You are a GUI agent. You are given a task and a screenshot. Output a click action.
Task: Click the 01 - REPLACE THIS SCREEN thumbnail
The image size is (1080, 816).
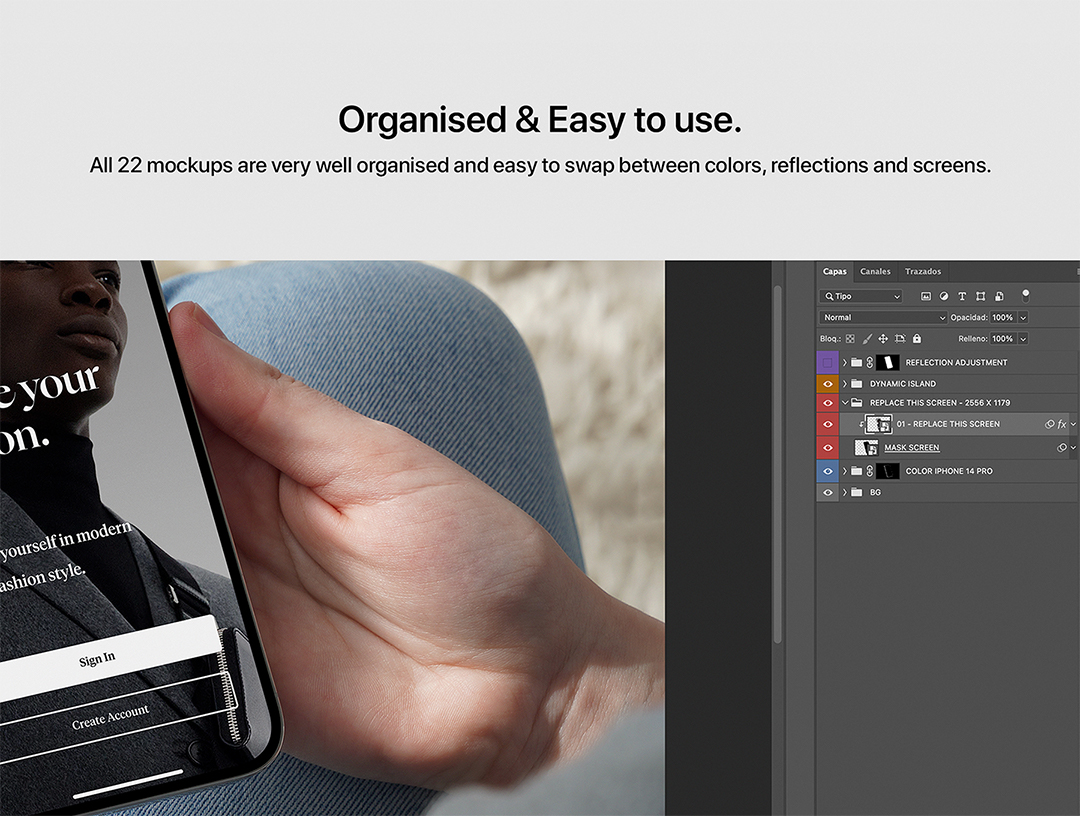click(878, 424)
